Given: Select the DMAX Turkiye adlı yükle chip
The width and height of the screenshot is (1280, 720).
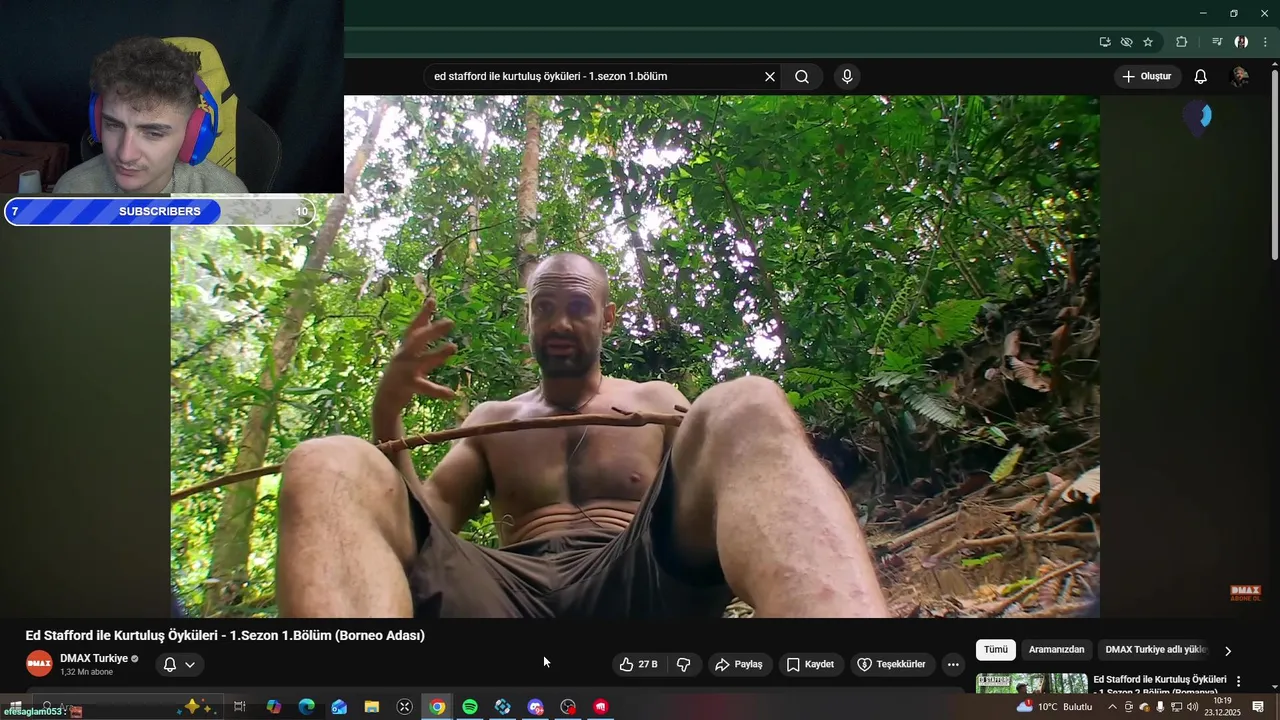Looking at the screenshot, I should (1156, 650).
